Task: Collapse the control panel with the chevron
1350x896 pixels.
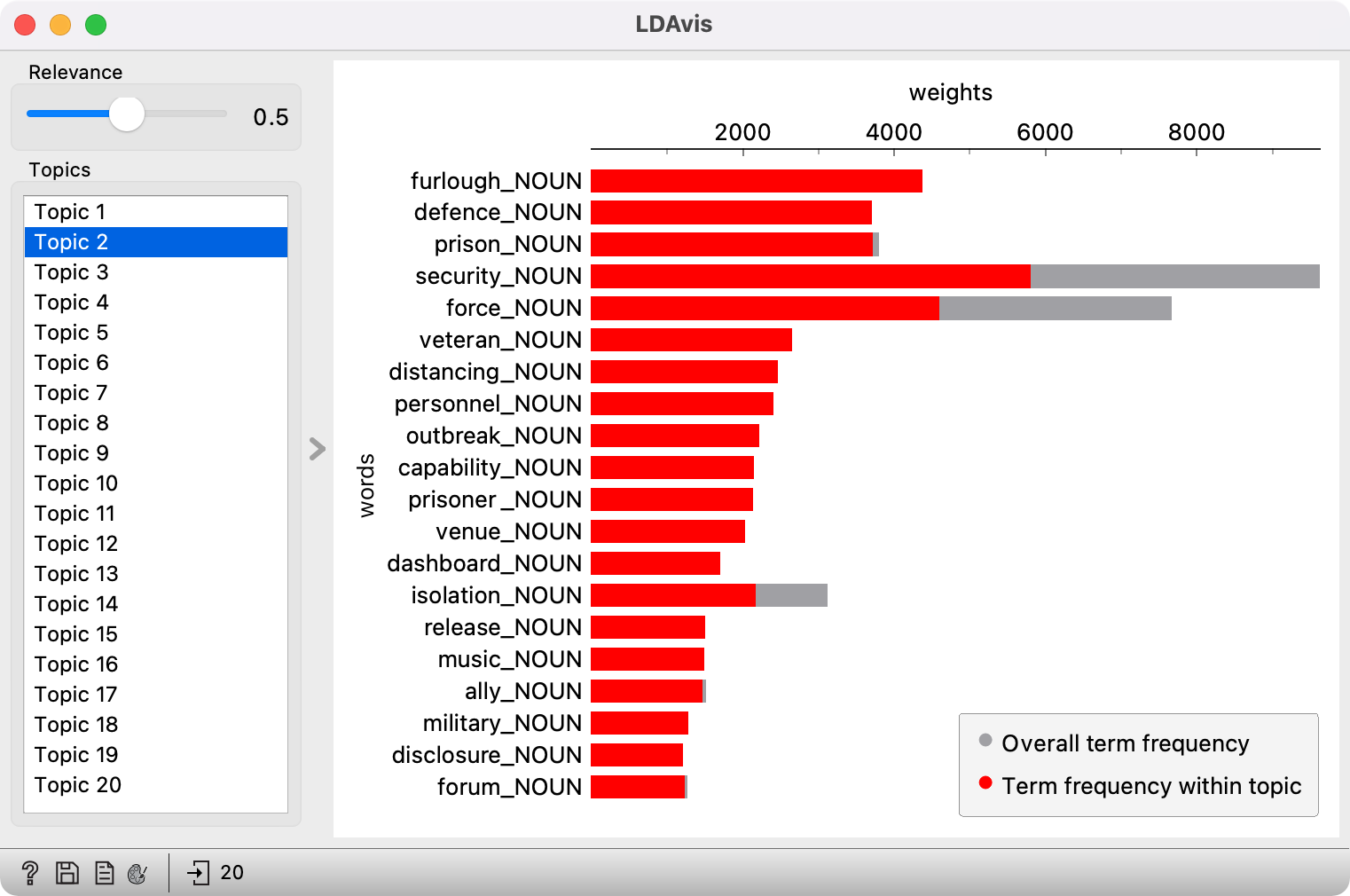Action: point(317,449)
